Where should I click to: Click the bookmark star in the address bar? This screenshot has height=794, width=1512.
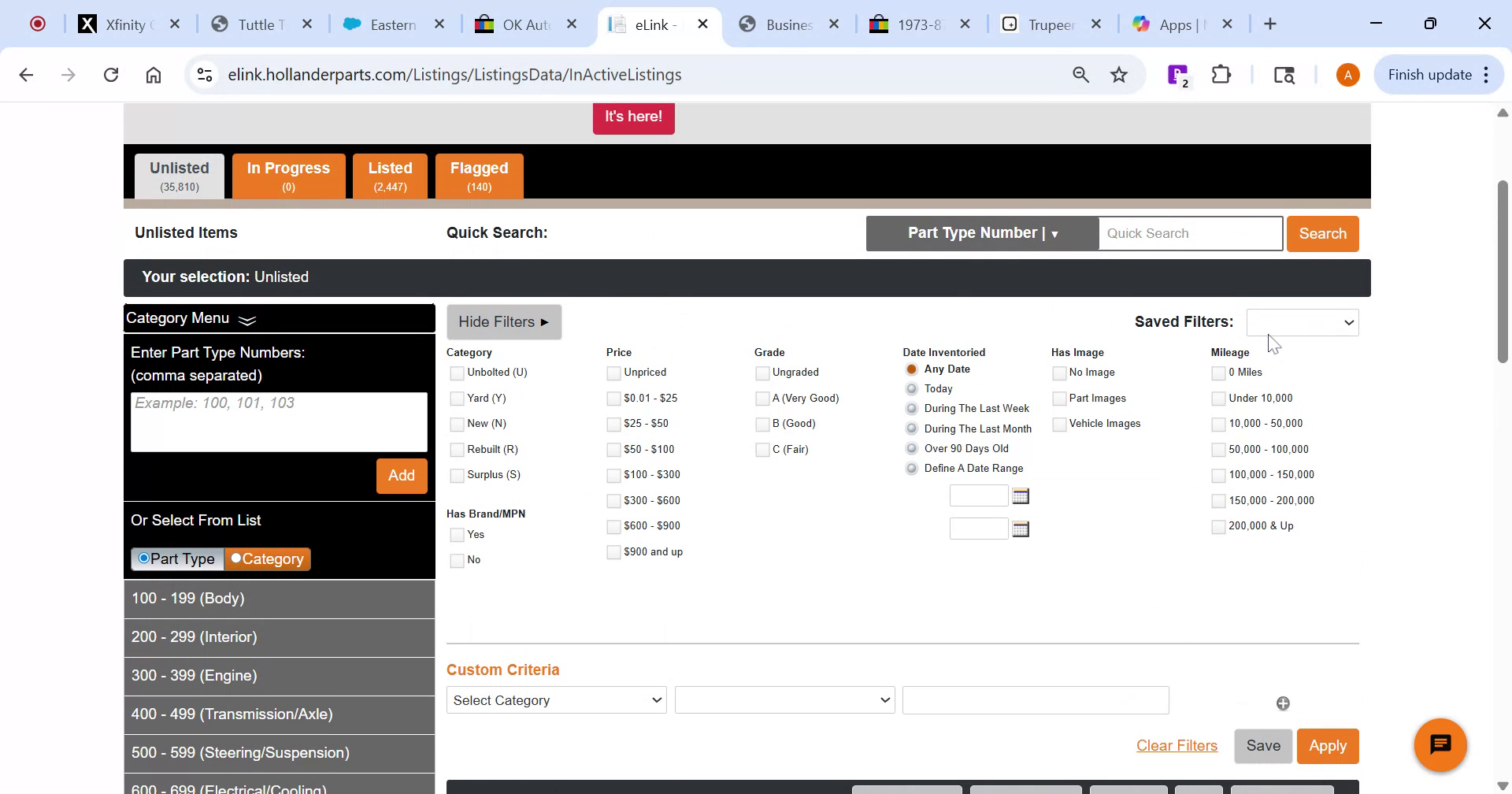point(1119,74)
